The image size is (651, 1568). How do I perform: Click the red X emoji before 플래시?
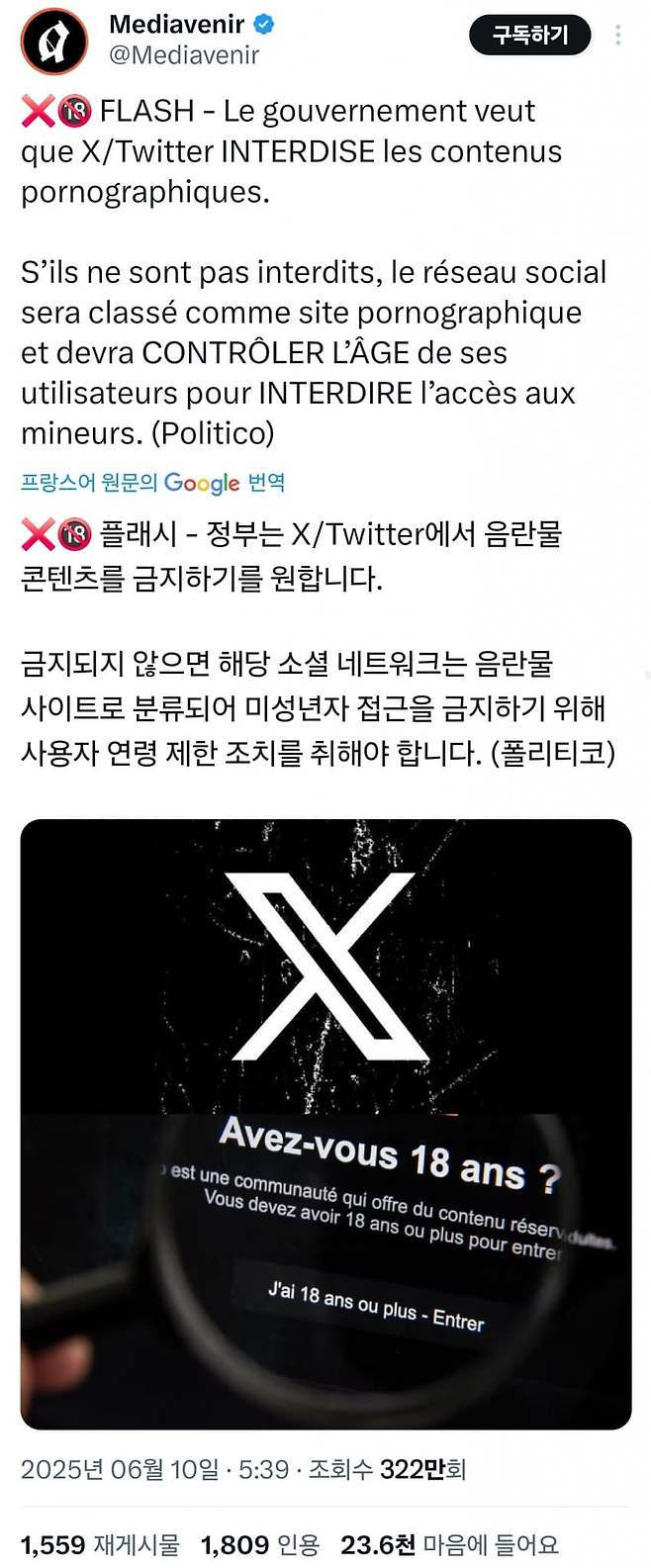tap(38, 535)
